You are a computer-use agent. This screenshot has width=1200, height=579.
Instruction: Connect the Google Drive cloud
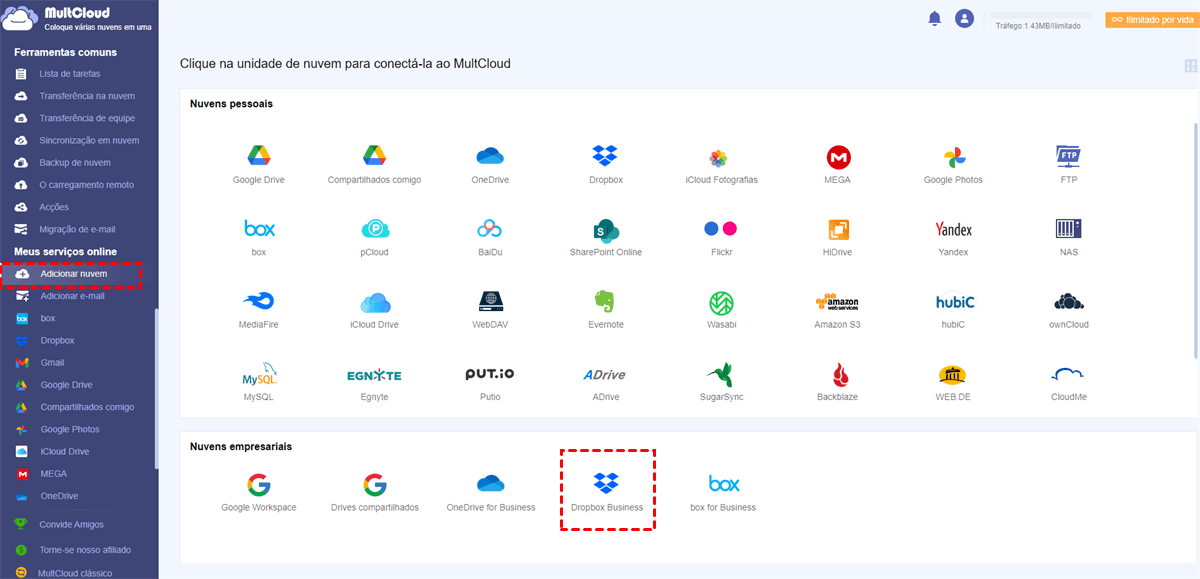click(x=259, y=156)
